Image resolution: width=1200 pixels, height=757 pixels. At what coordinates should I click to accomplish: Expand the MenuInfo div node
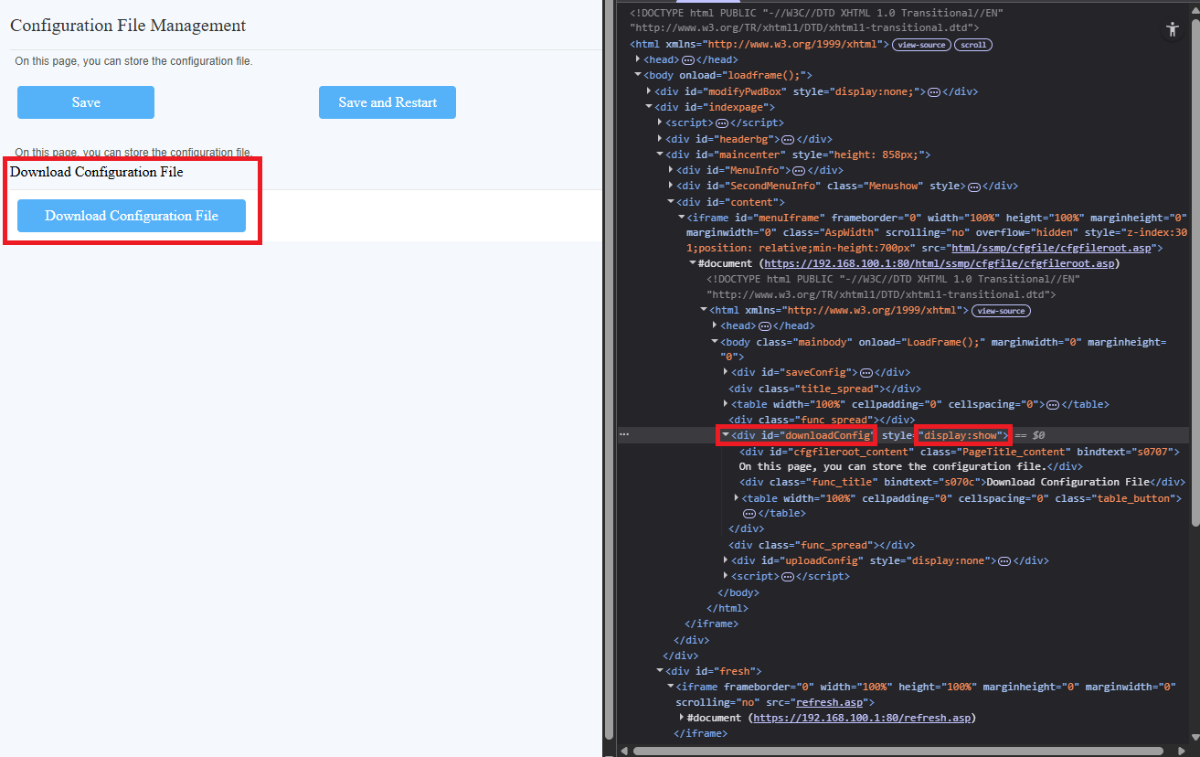670,170
